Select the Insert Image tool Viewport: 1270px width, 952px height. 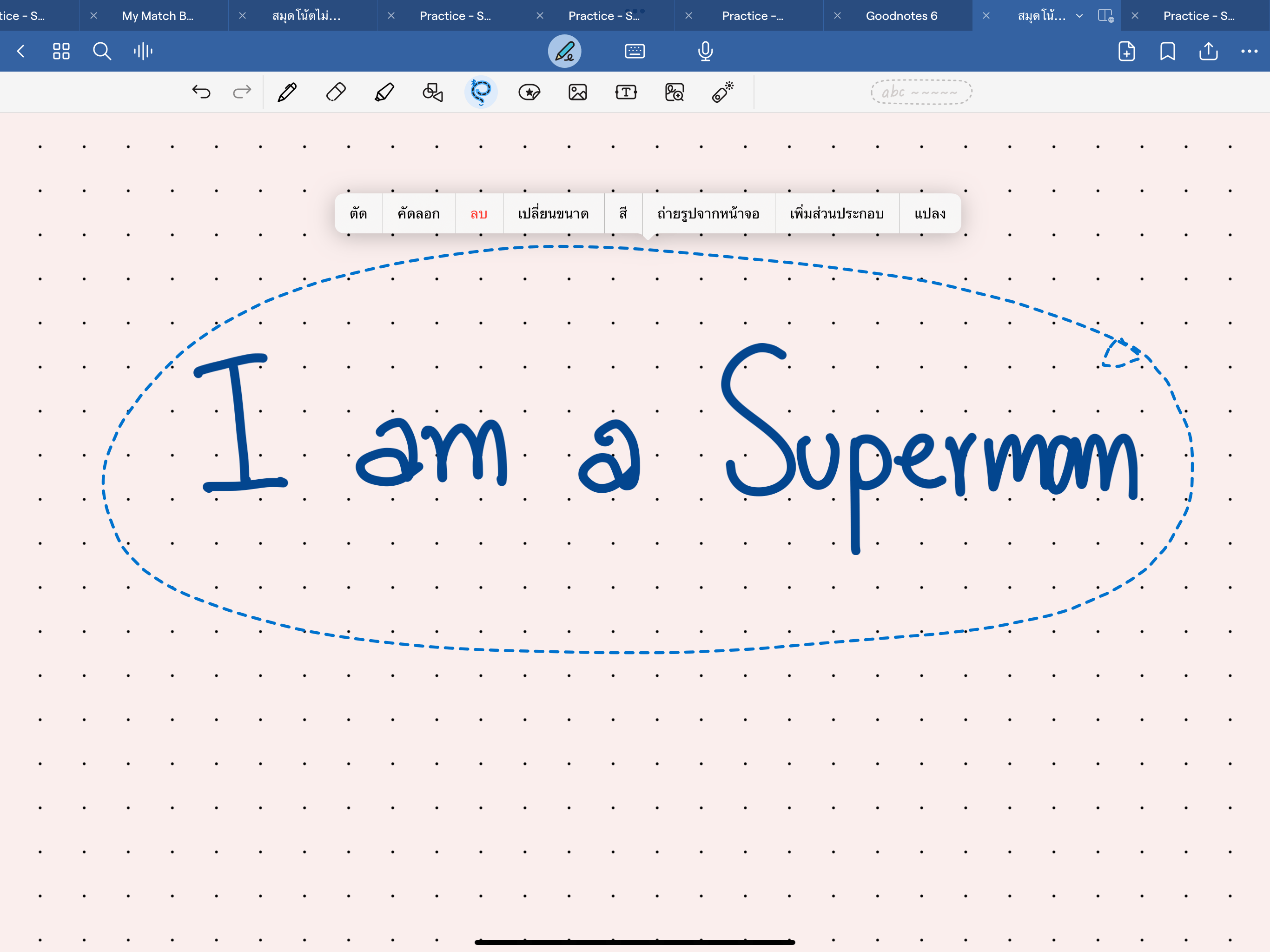[577, 92]
